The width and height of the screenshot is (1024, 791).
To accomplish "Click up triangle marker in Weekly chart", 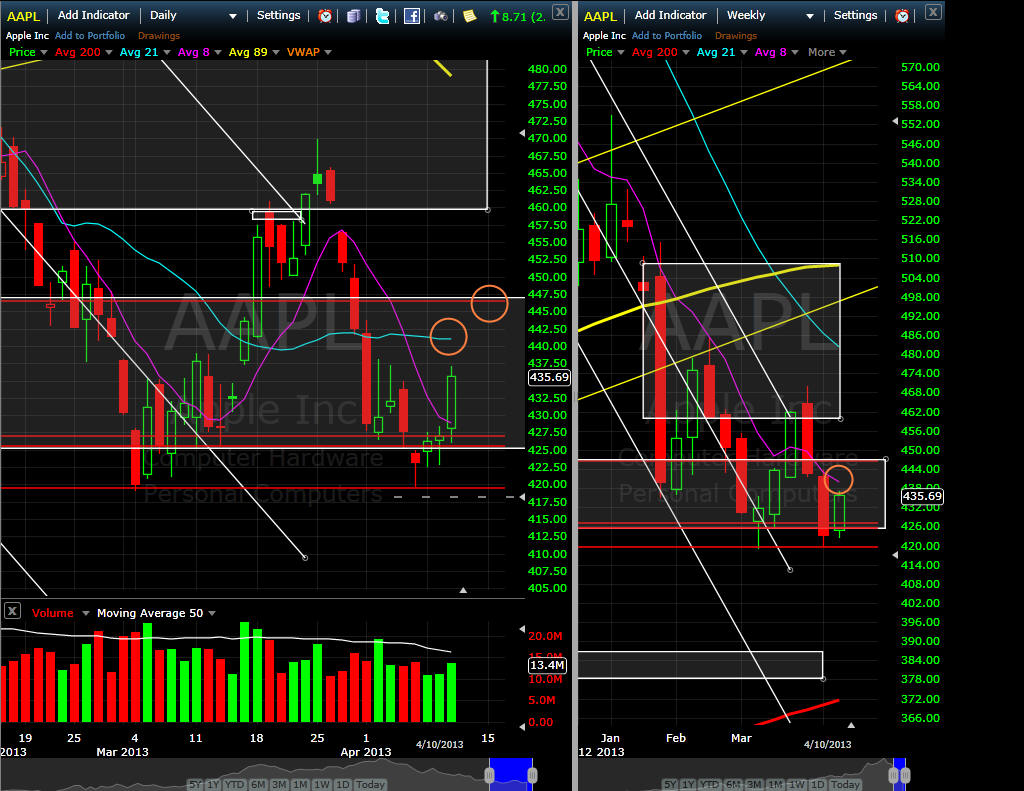I will [x=851, y=724].
